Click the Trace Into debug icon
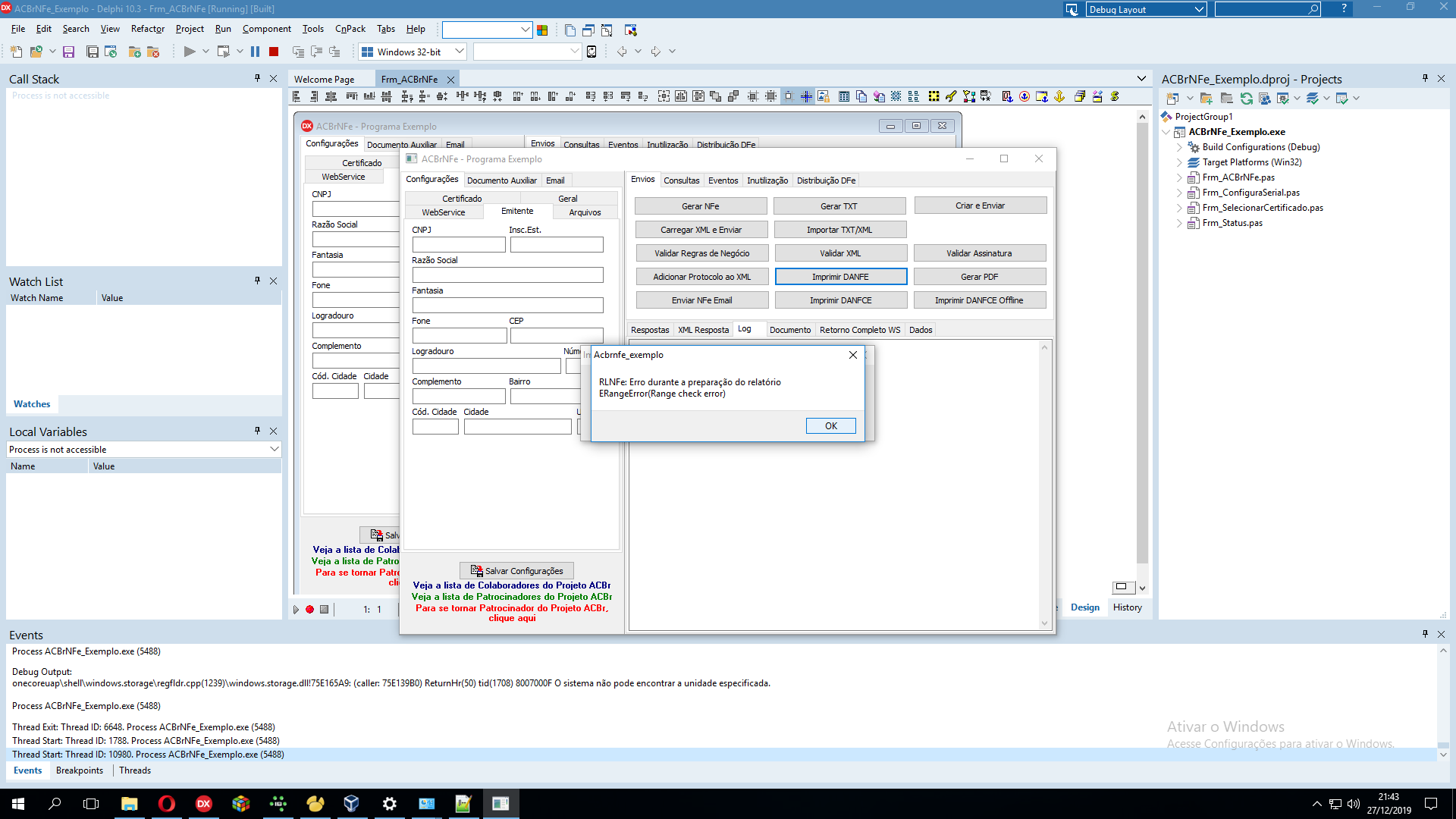The image size is (1456, 819). 298,52
